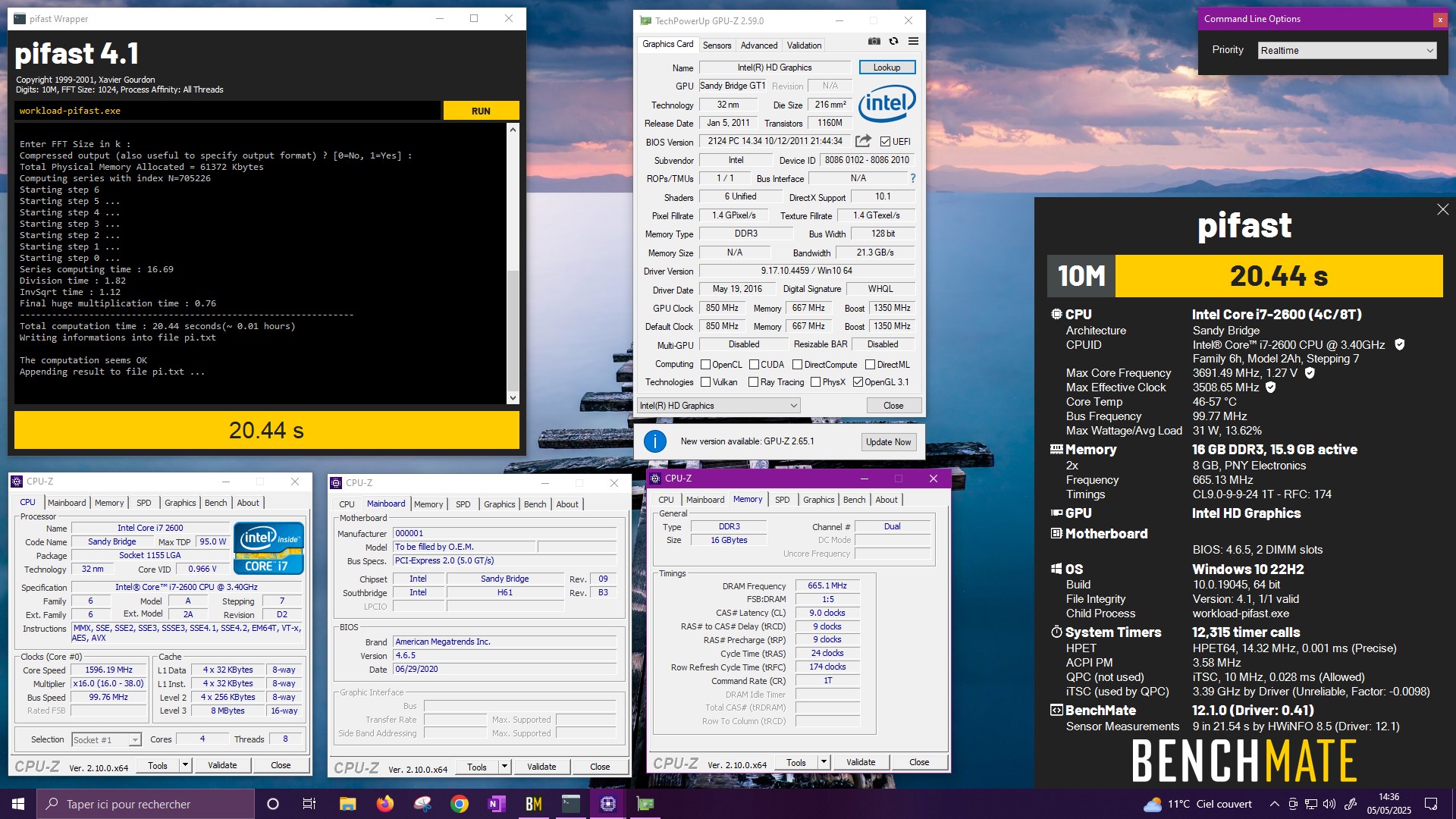The height and width of the screenshot is (819, 1456).
Task: Launch Firefox from the taskbar
Action: point(385,804)
